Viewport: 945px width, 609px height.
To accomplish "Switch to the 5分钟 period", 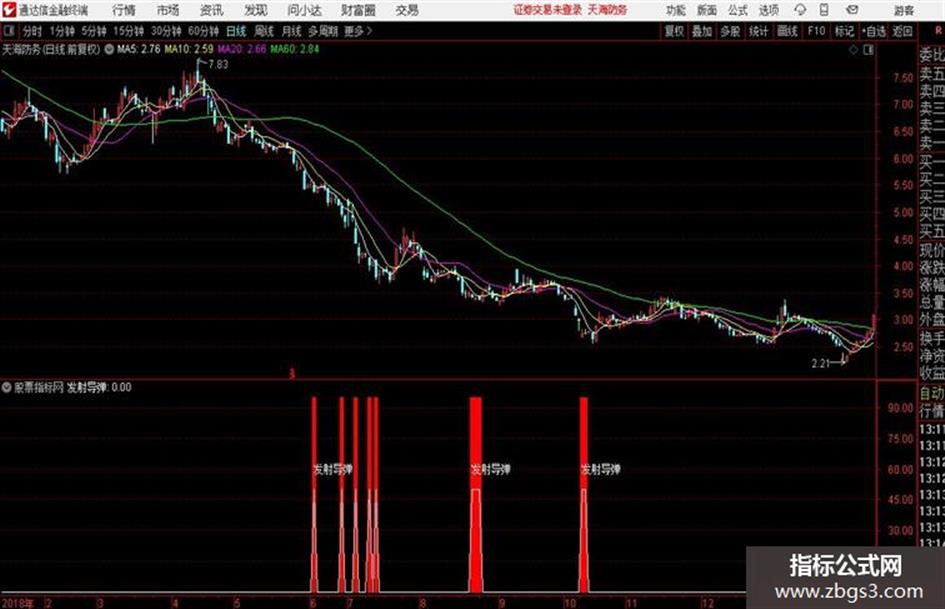I will click(93, 31).
